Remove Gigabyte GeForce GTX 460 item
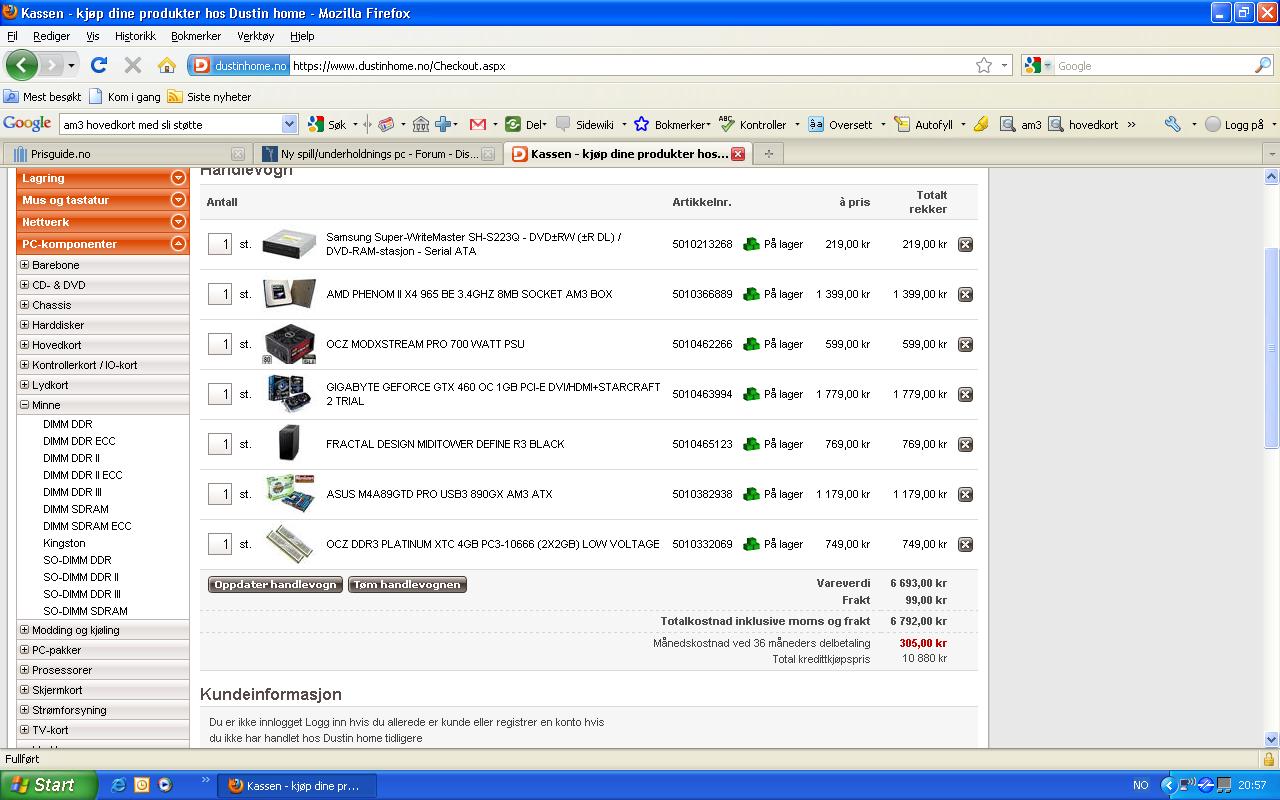This screenshot has width=1280, height=800. coord(965,394)
